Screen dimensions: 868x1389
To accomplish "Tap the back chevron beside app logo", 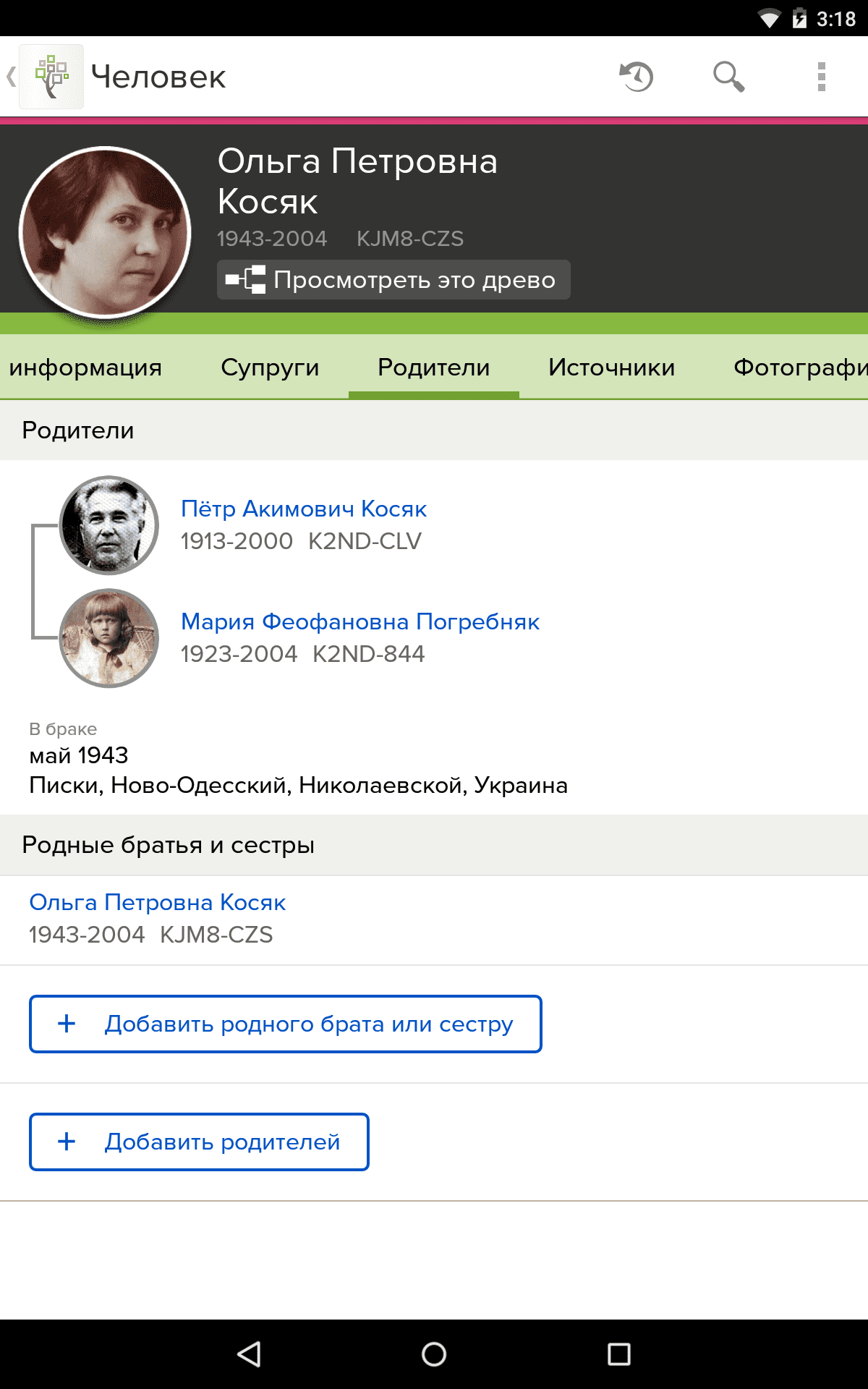I will (x=11, y=77).
